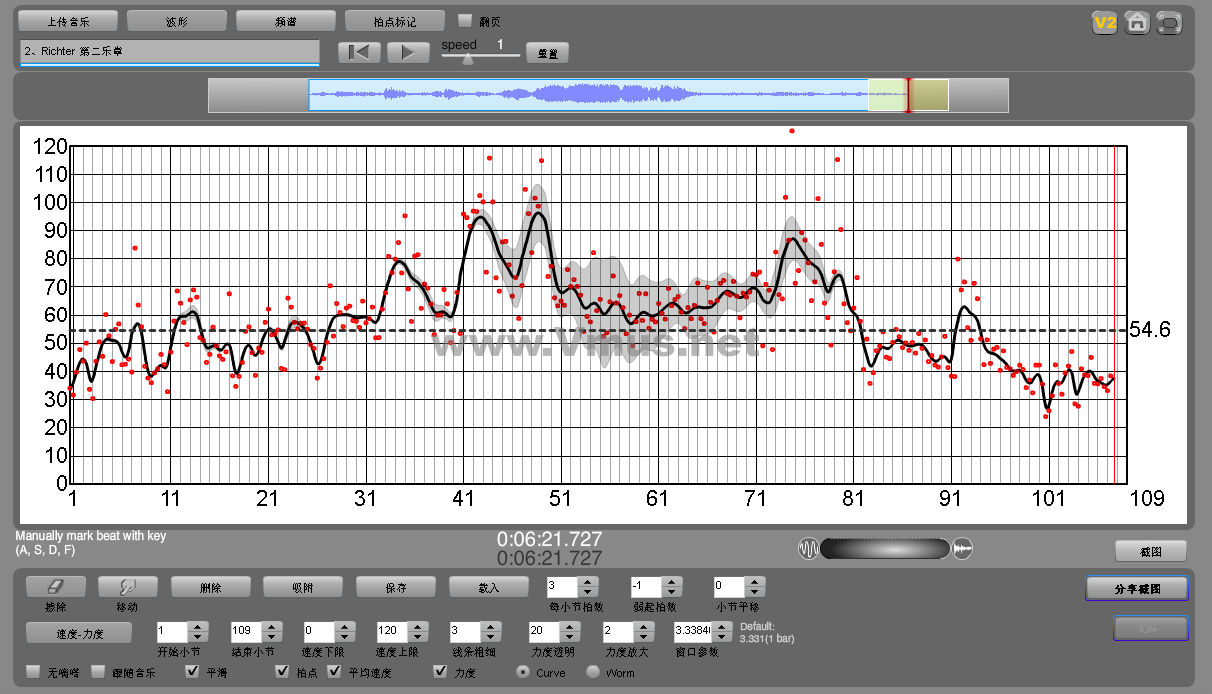Select the eraser (擦除) tool icon
Screen dimensions: 1212x694
click(x=55, y=587)
